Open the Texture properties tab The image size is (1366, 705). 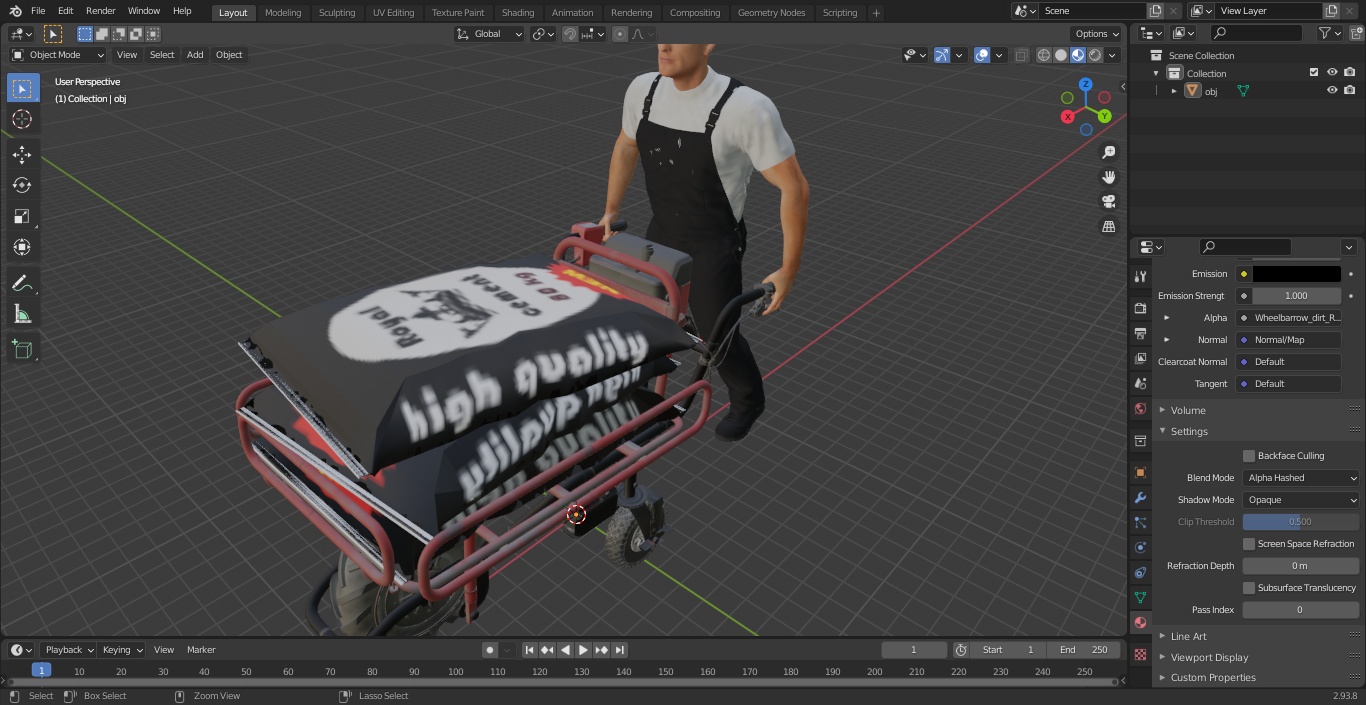tap(1140, 654)
